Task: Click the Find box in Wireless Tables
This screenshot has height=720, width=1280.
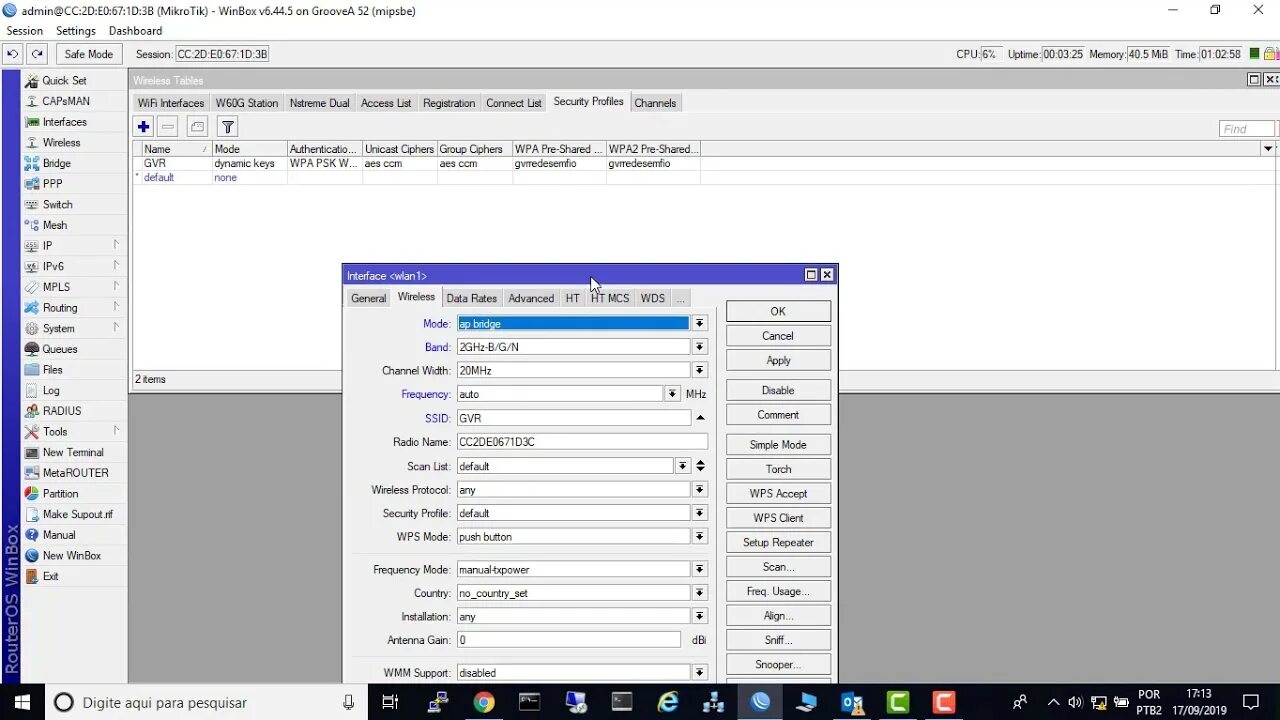Action: (x=1247, y=128)
